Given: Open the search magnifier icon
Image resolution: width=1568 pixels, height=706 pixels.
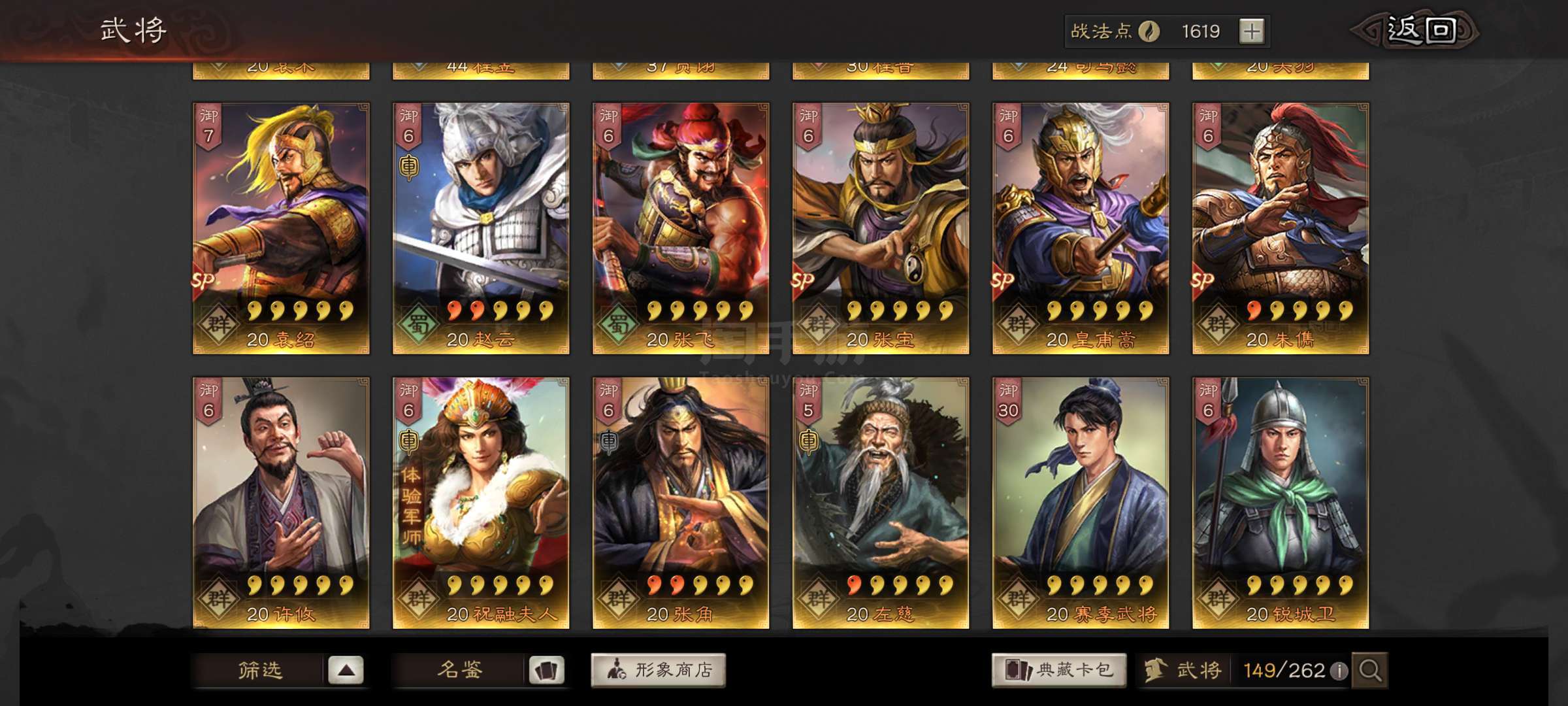Looking at the screenshot, I should (1370, 670).
